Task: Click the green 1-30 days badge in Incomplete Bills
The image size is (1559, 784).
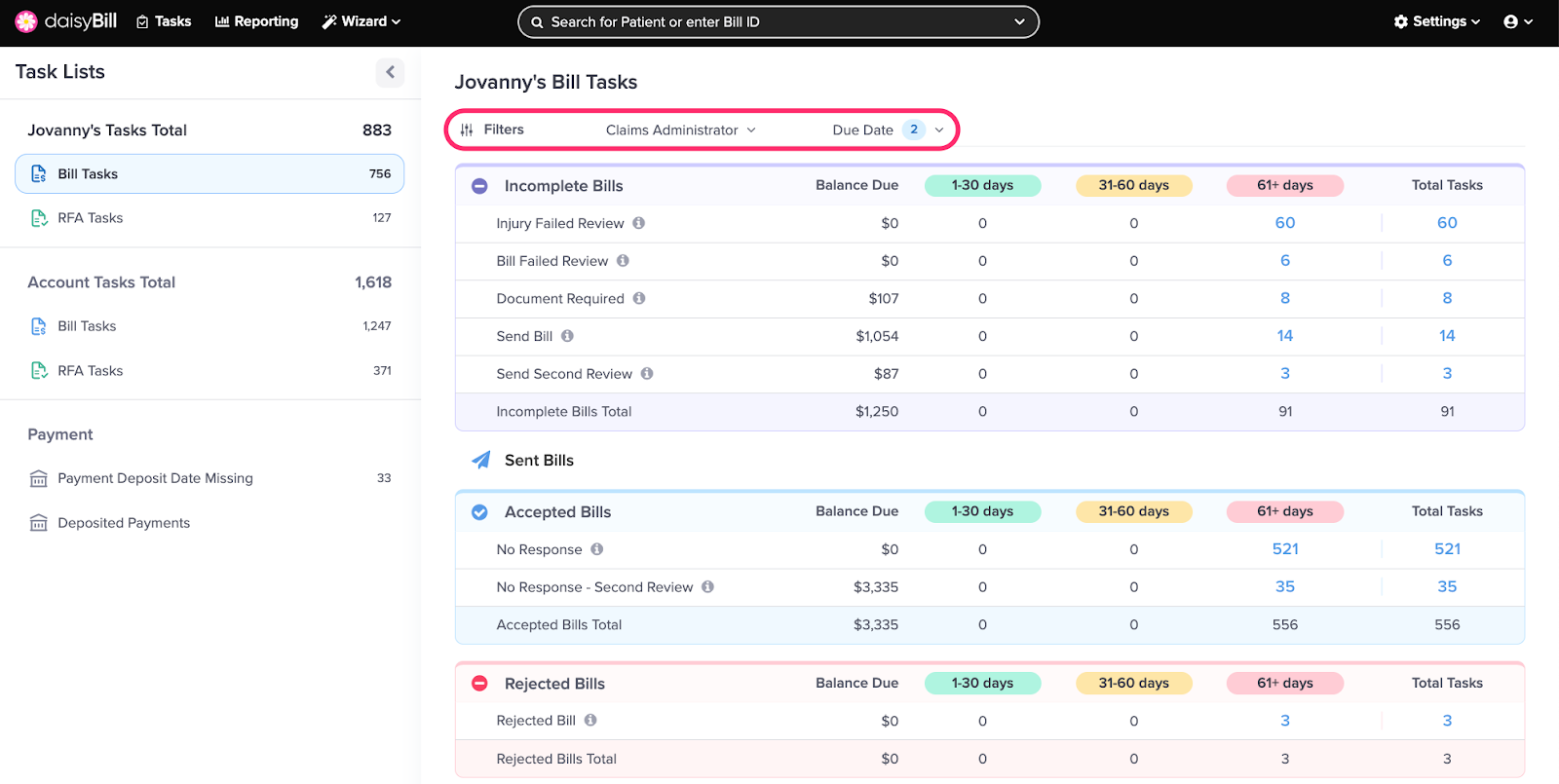Action: tap(982, 185)
